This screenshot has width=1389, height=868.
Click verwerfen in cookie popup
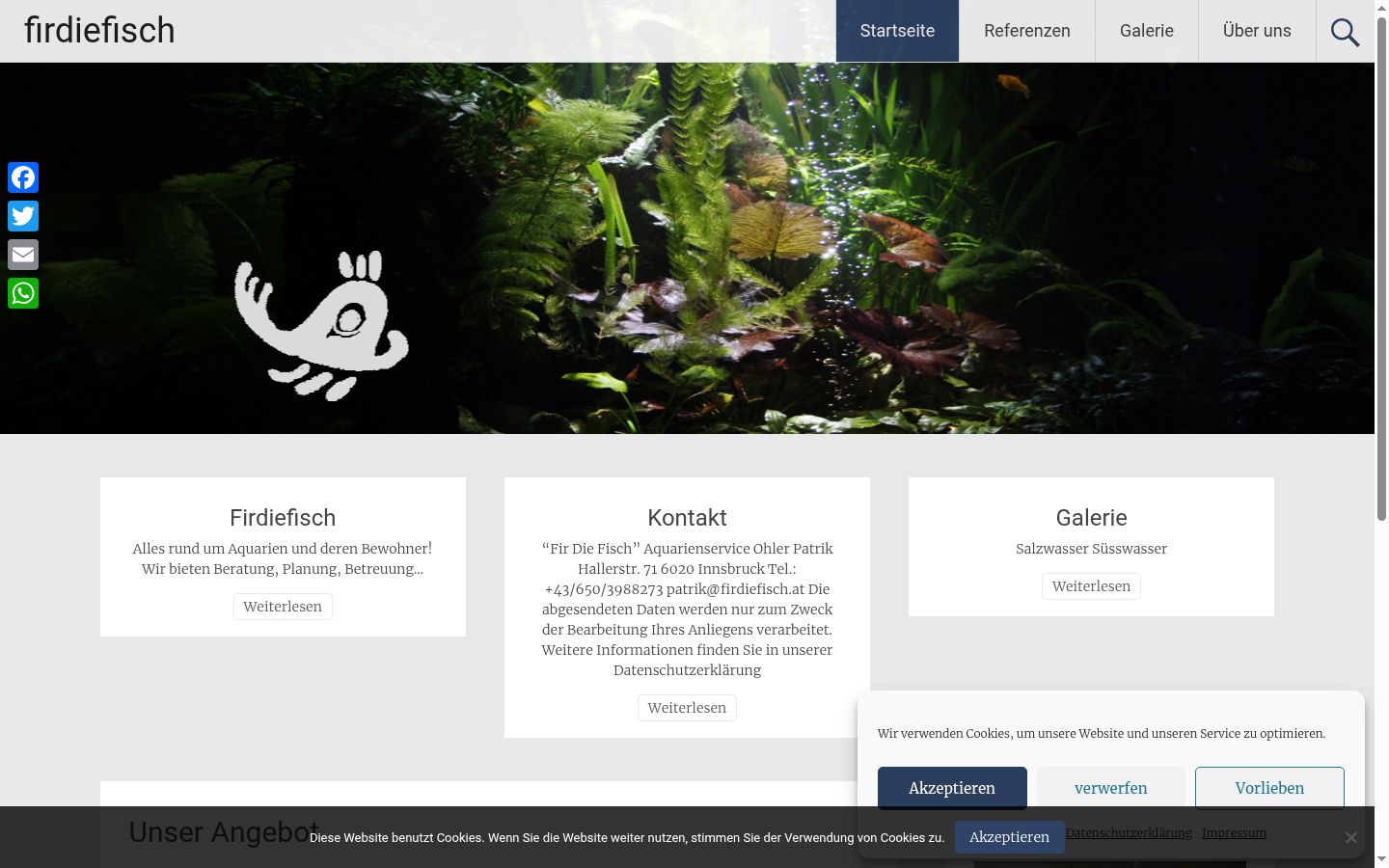(x=1111, y=788)
